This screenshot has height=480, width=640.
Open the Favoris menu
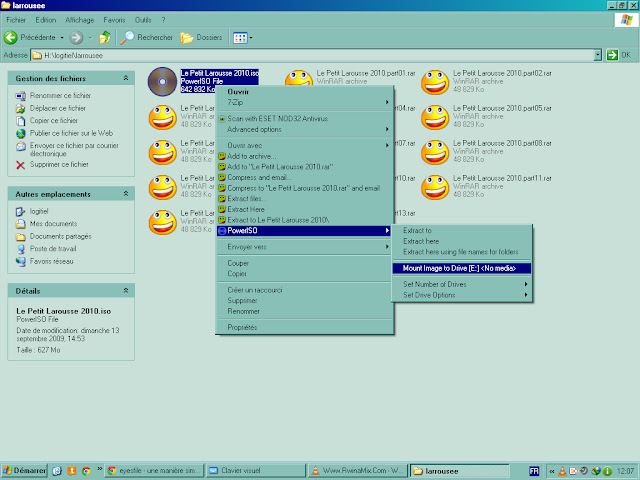(x=114, y=20)
